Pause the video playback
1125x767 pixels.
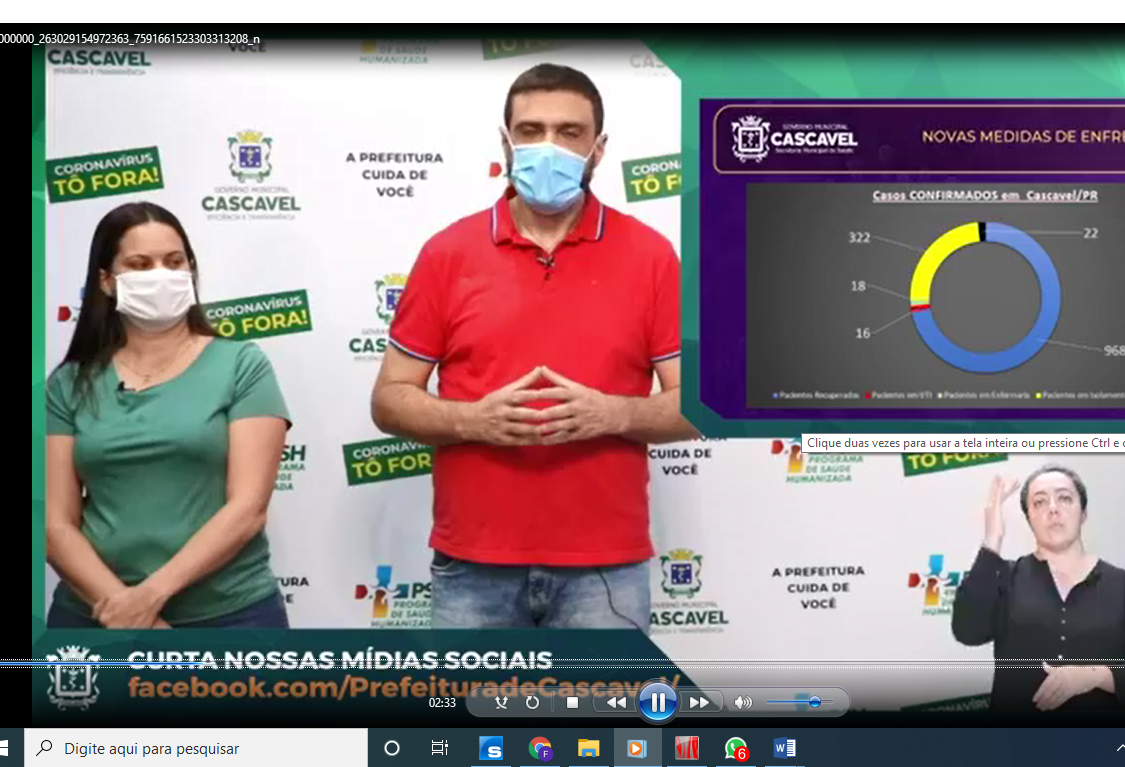(x=657, y=702)
